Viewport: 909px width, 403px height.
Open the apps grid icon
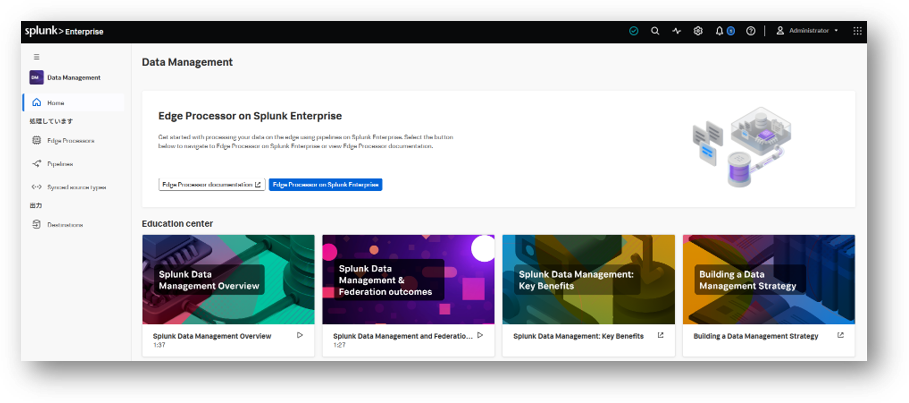tap(857, 31)
